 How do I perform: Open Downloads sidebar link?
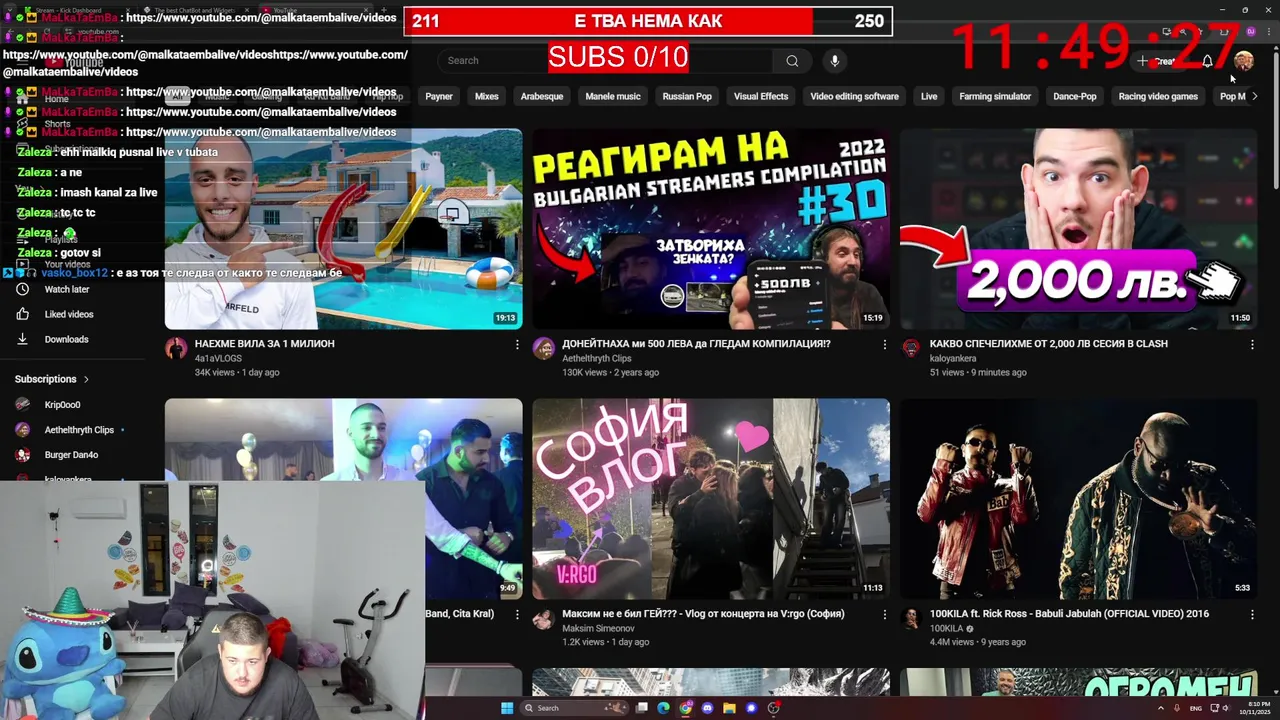66,339
